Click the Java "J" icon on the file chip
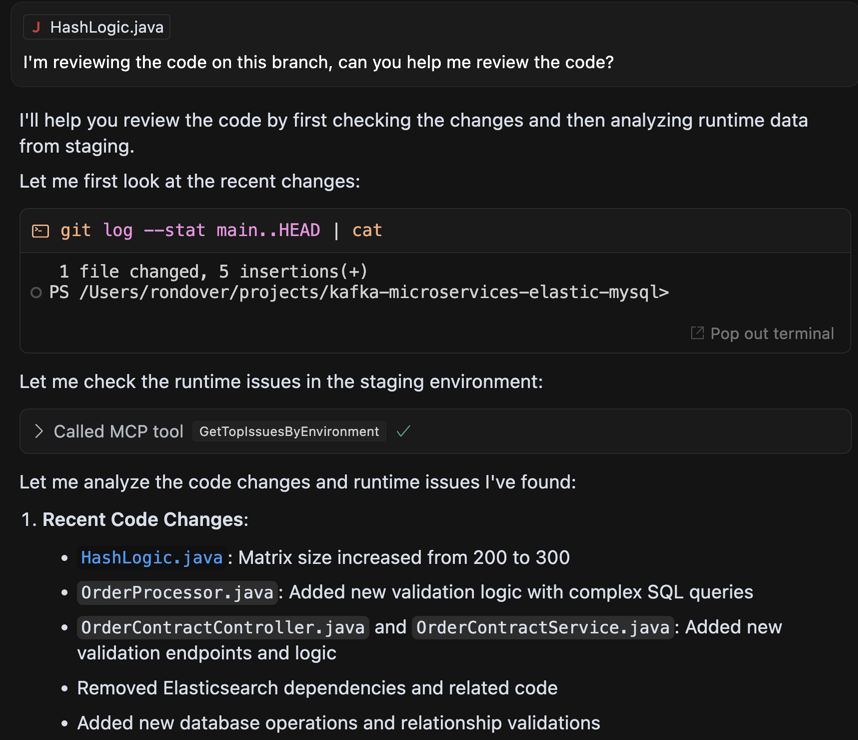This screenshot has width=858, height=740. 36,27
